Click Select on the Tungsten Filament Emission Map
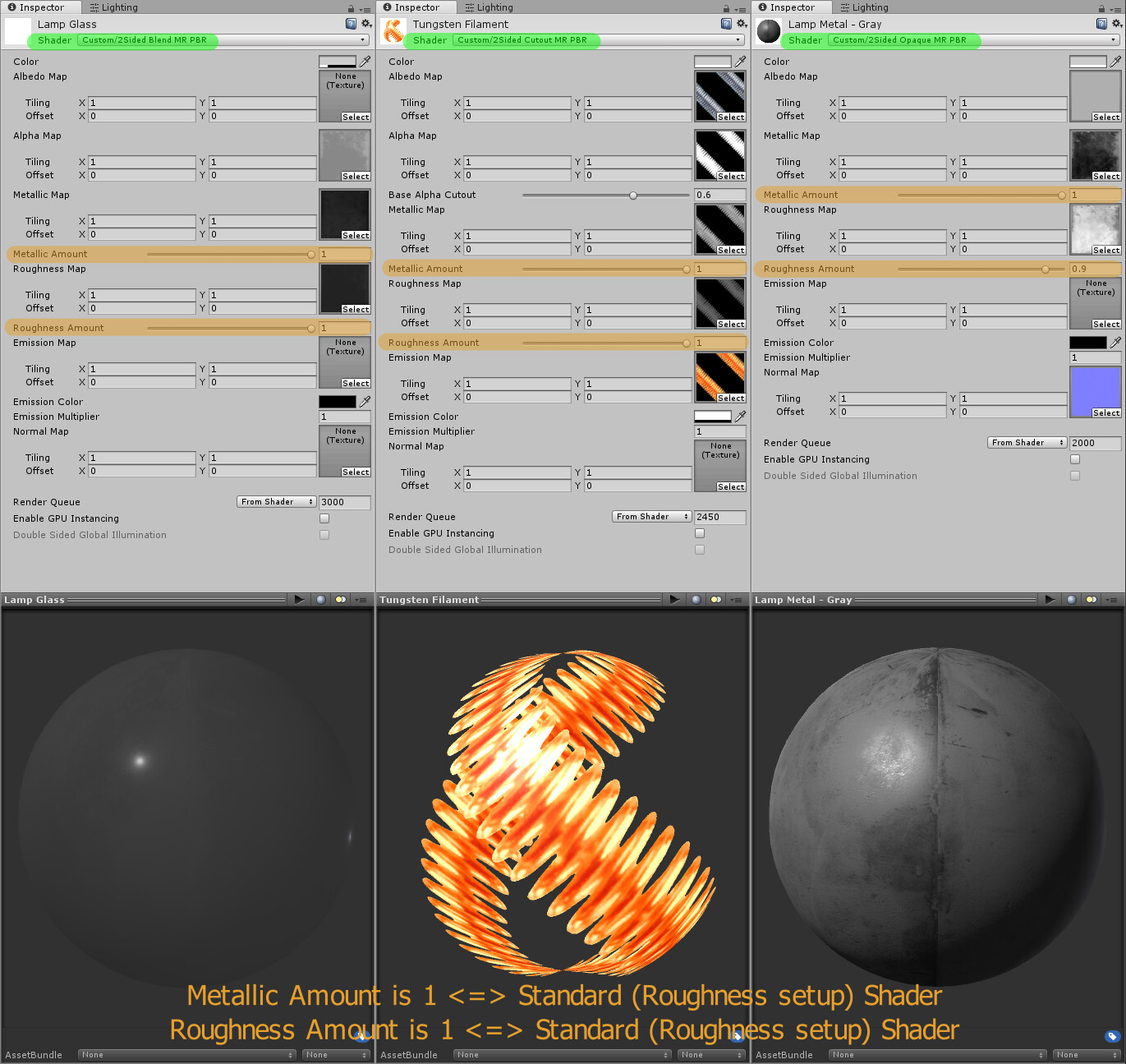1126x1064 pixels. point(730,398)
